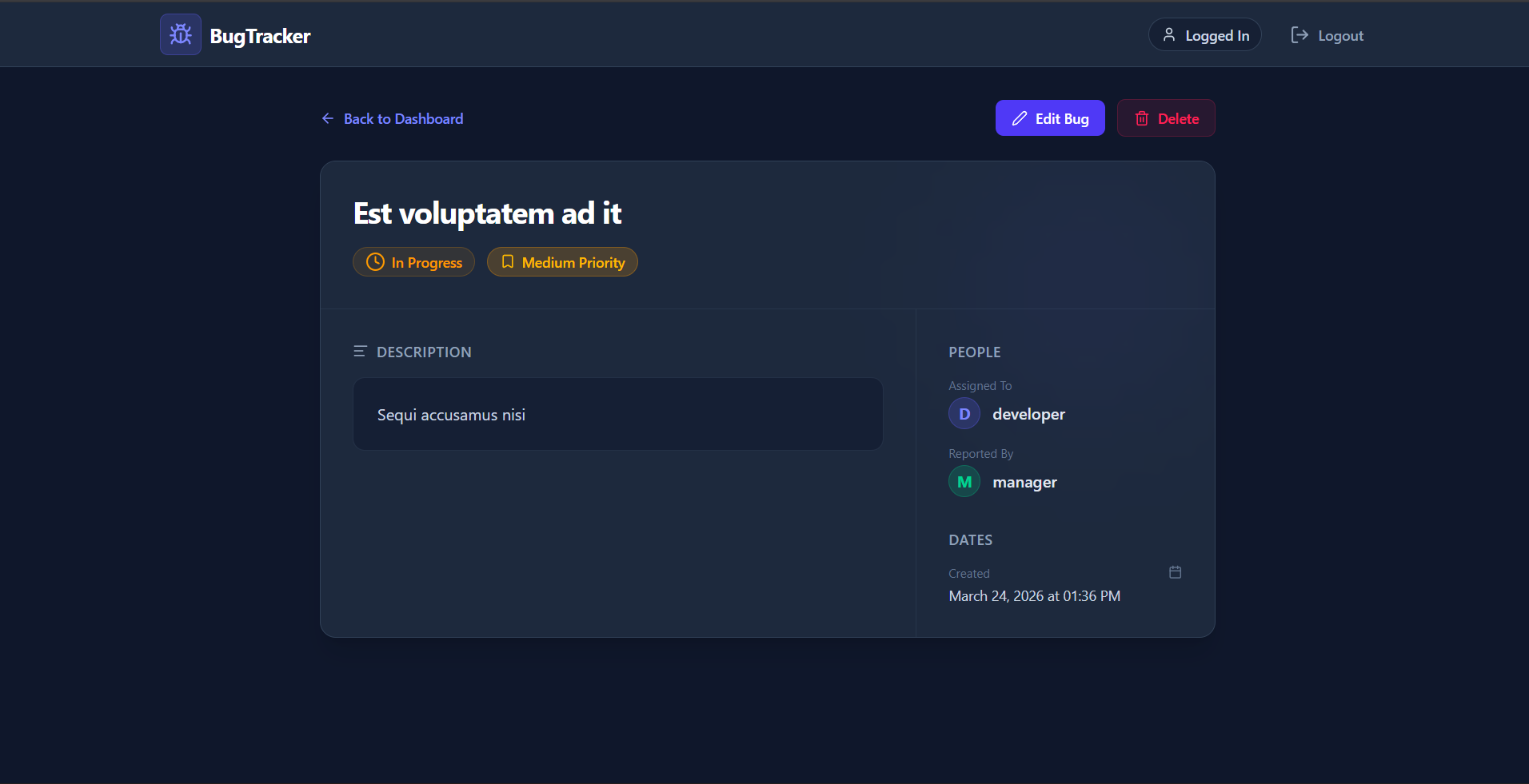Click the back arrow beside Back to Dashboard
Image resolution: width=1529 pixels, height=784 pixels.
pos(327,118)
